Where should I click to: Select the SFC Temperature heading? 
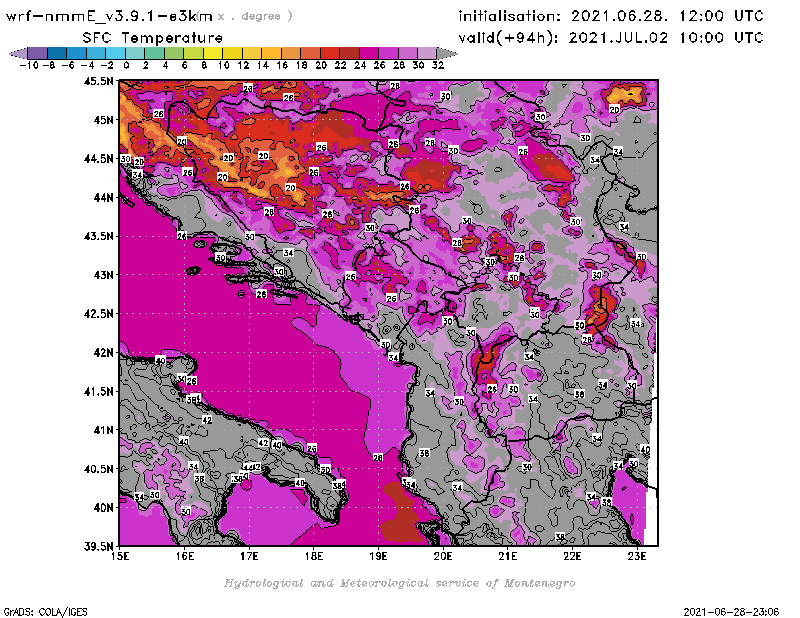153,38
